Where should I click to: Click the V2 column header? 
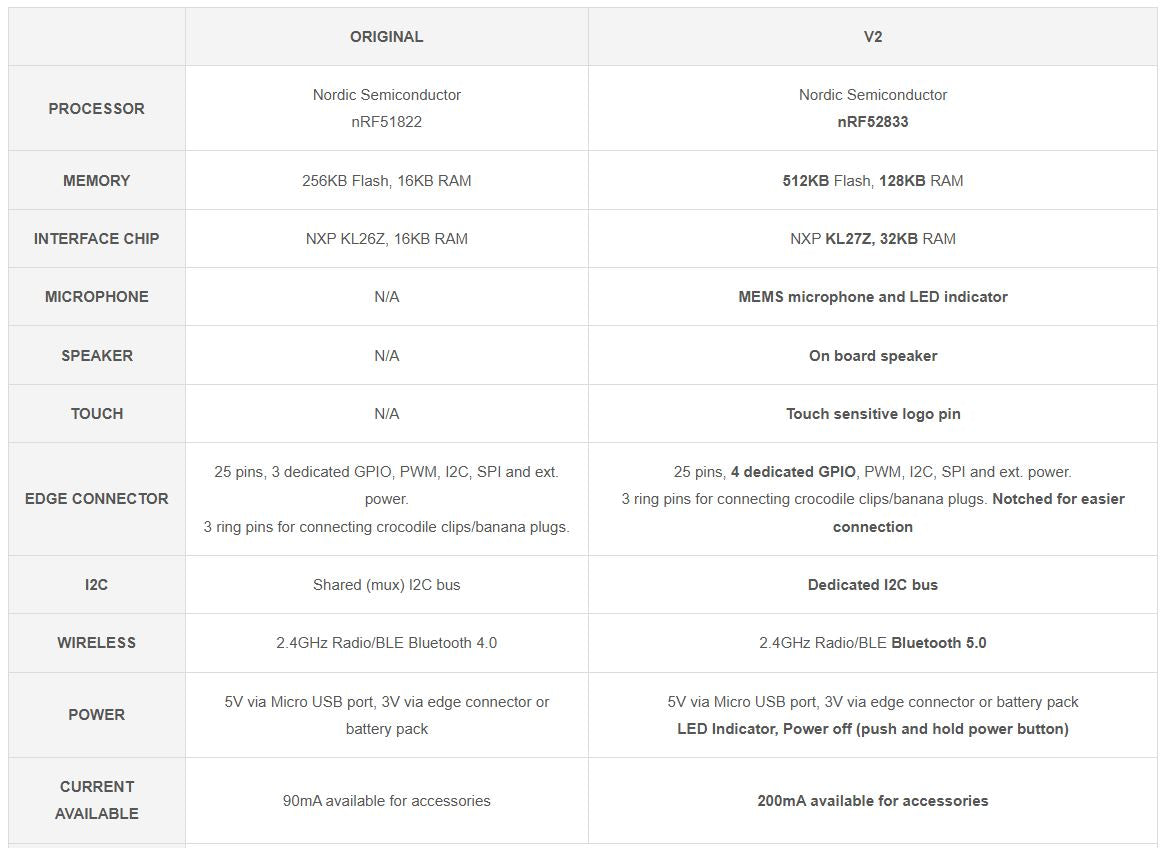872,37
